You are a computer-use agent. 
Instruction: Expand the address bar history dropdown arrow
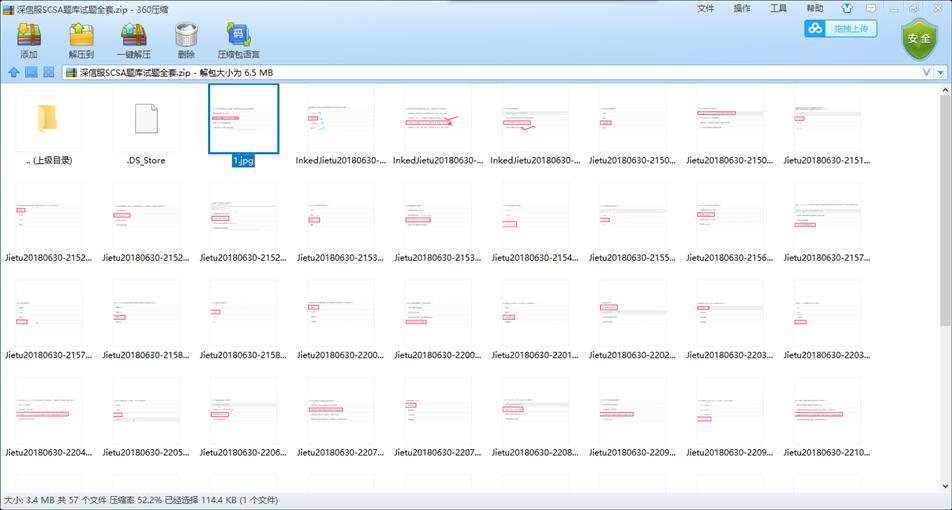coord(940,73)
